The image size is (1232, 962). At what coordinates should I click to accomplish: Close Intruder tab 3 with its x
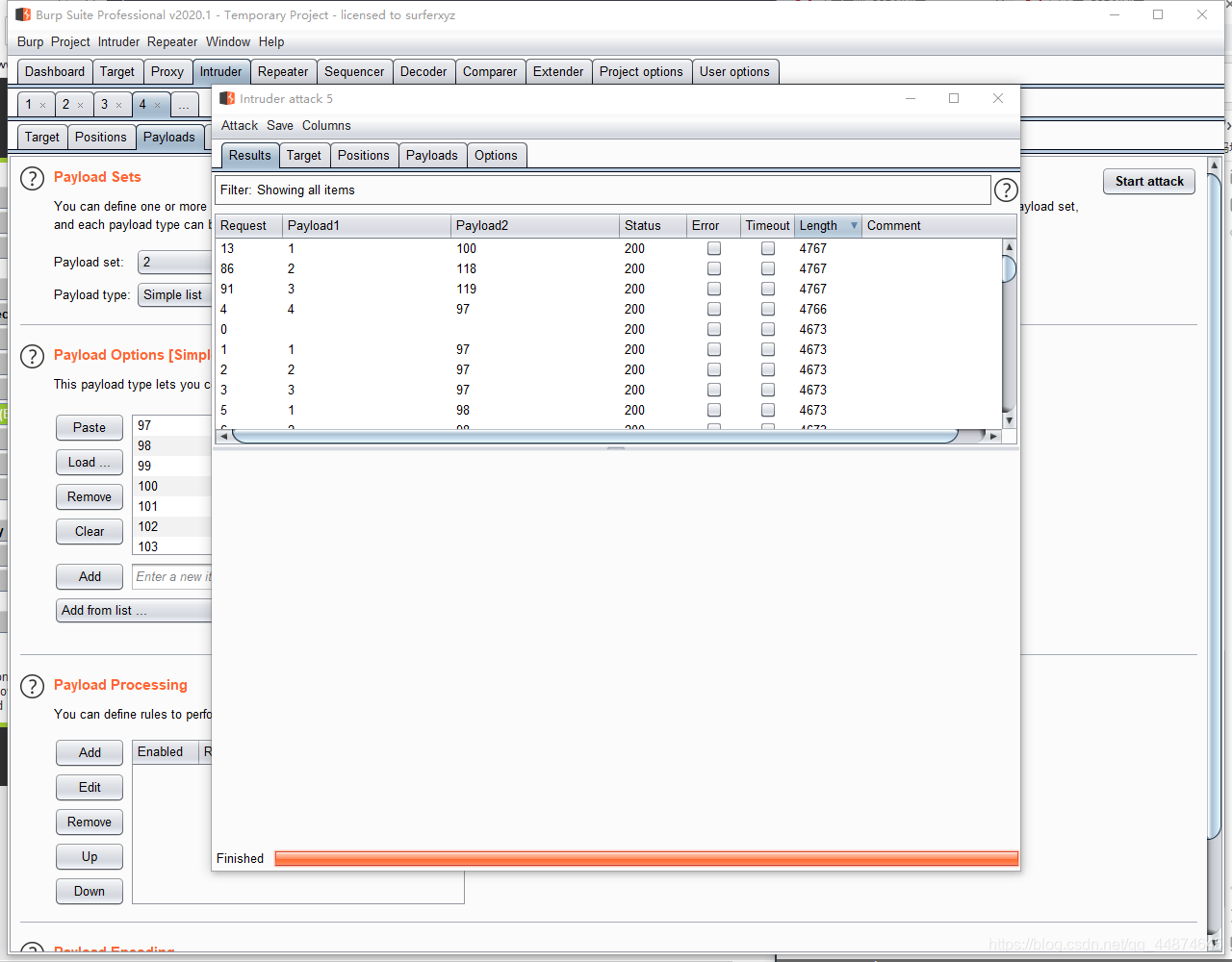(x=118, y=105)
